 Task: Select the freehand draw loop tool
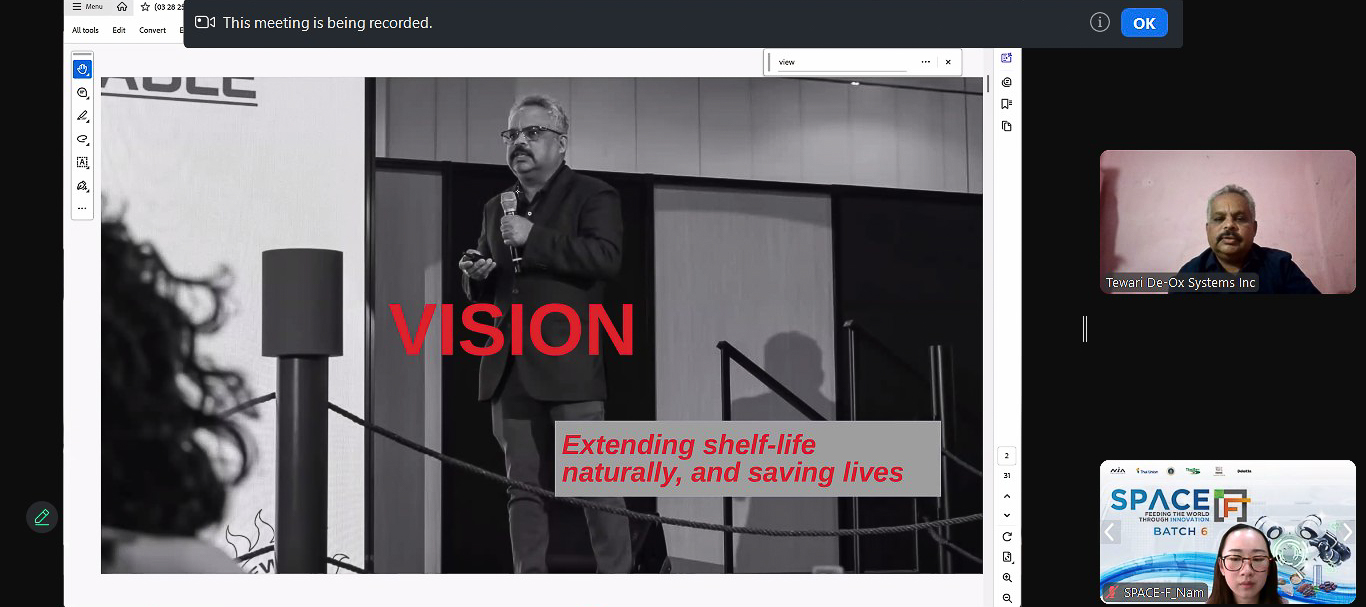82,139
